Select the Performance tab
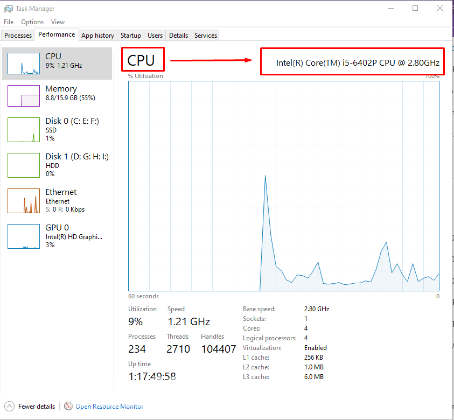The width and height of the screenshot is (454, 420). point(57,35)
